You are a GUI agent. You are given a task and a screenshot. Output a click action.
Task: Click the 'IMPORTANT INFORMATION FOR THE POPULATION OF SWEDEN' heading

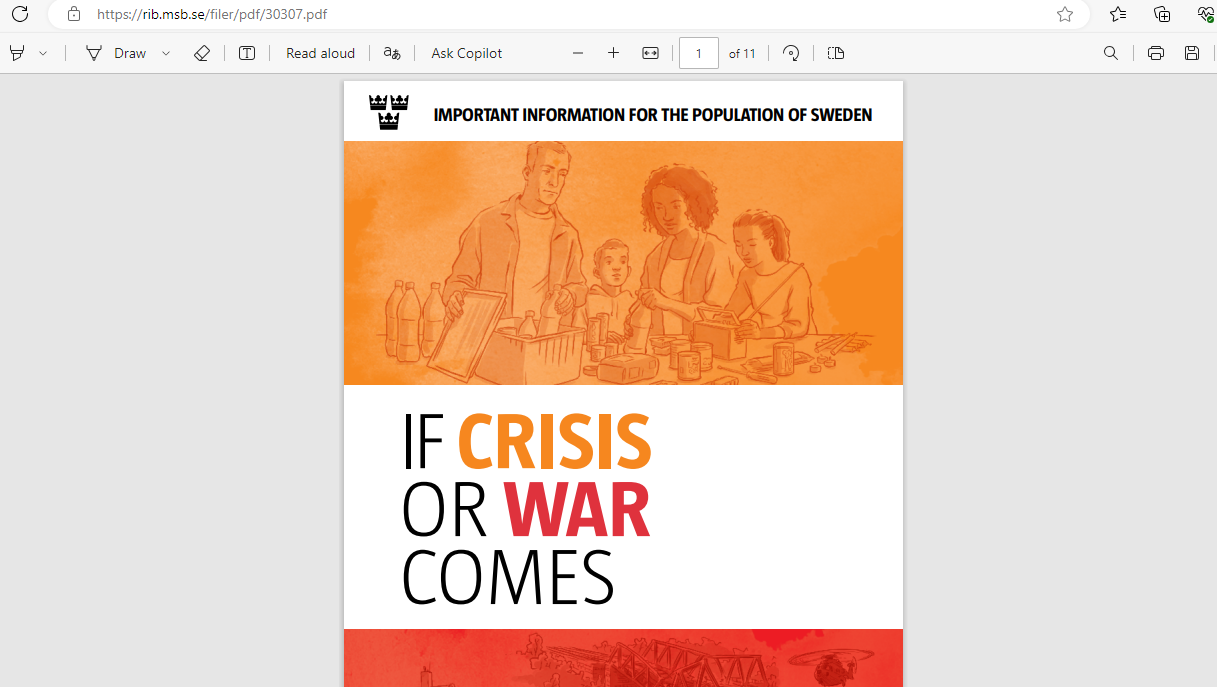pos(653,115)
